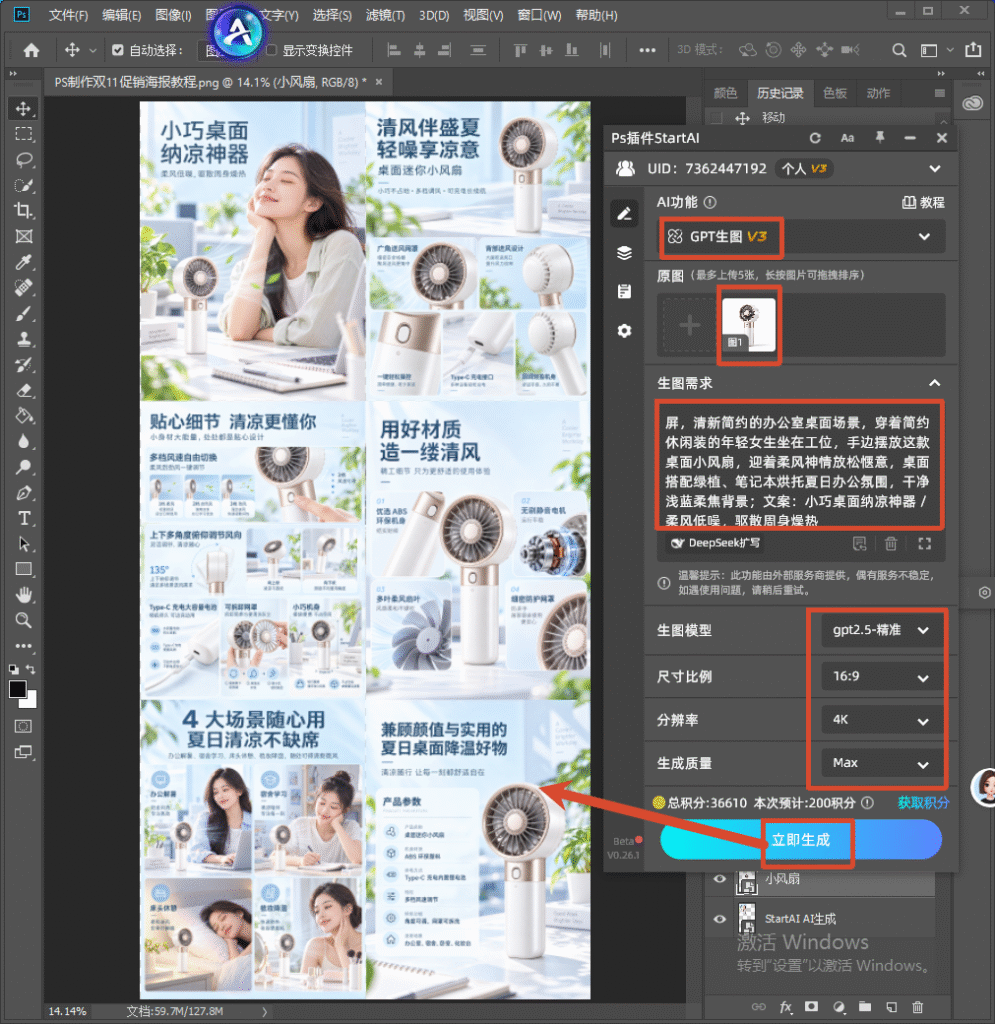The width and height of the screenshot is (995, 1024).
Task: Open the GPT生图 AI function dropdown
Action: [x=801, y=236]
